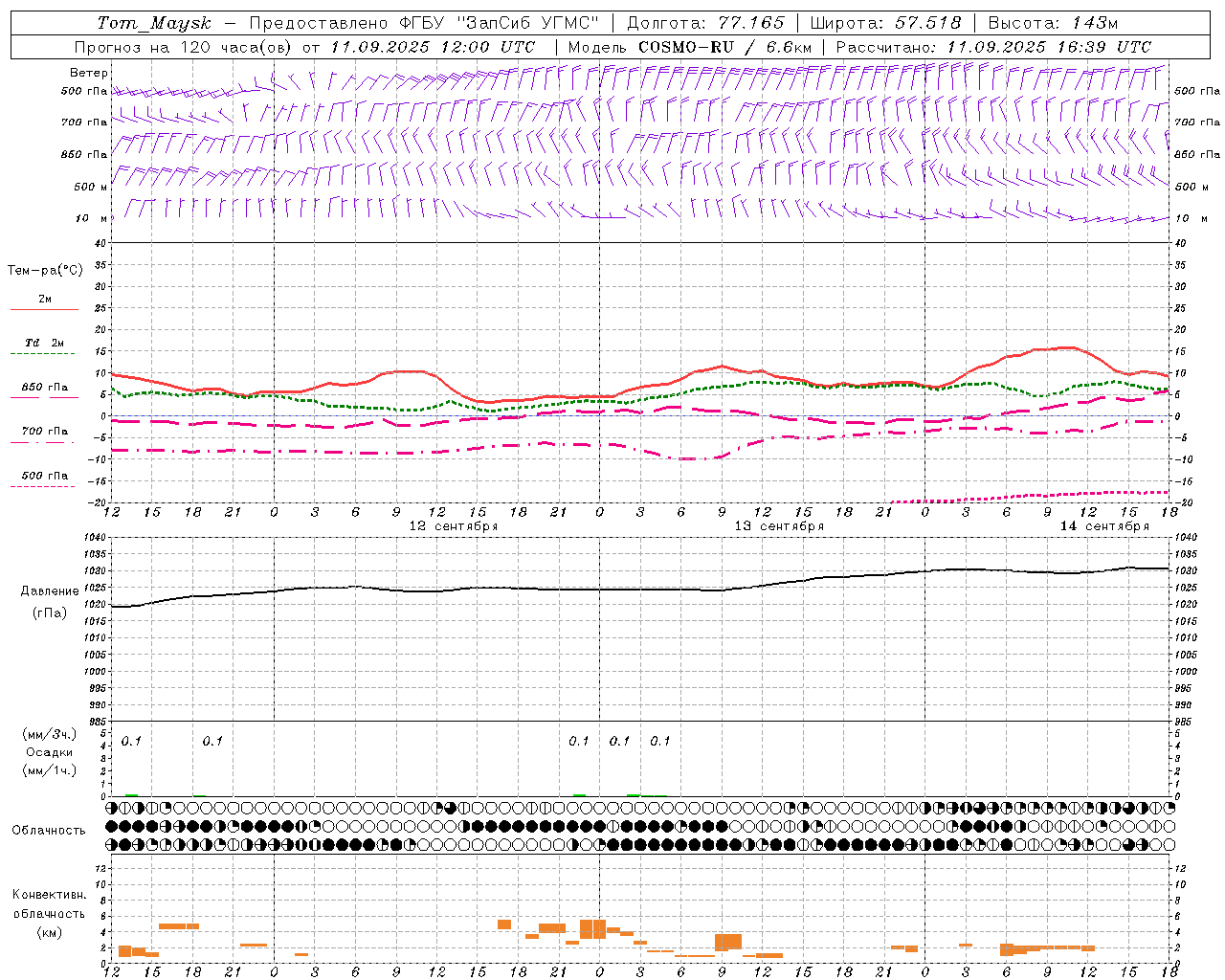
Task: Click the "Высота: 143м" header field
Action: click(x=1053, y=23)
